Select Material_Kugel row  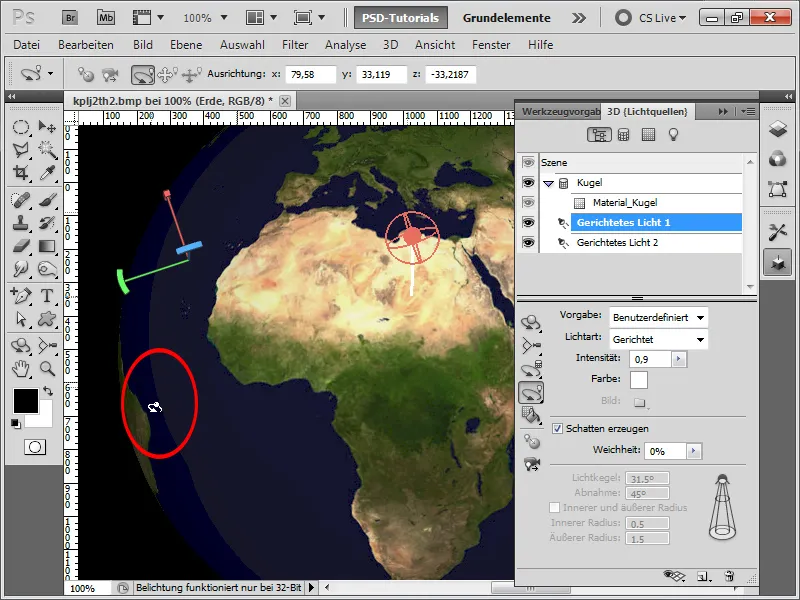tap(656, 203)
